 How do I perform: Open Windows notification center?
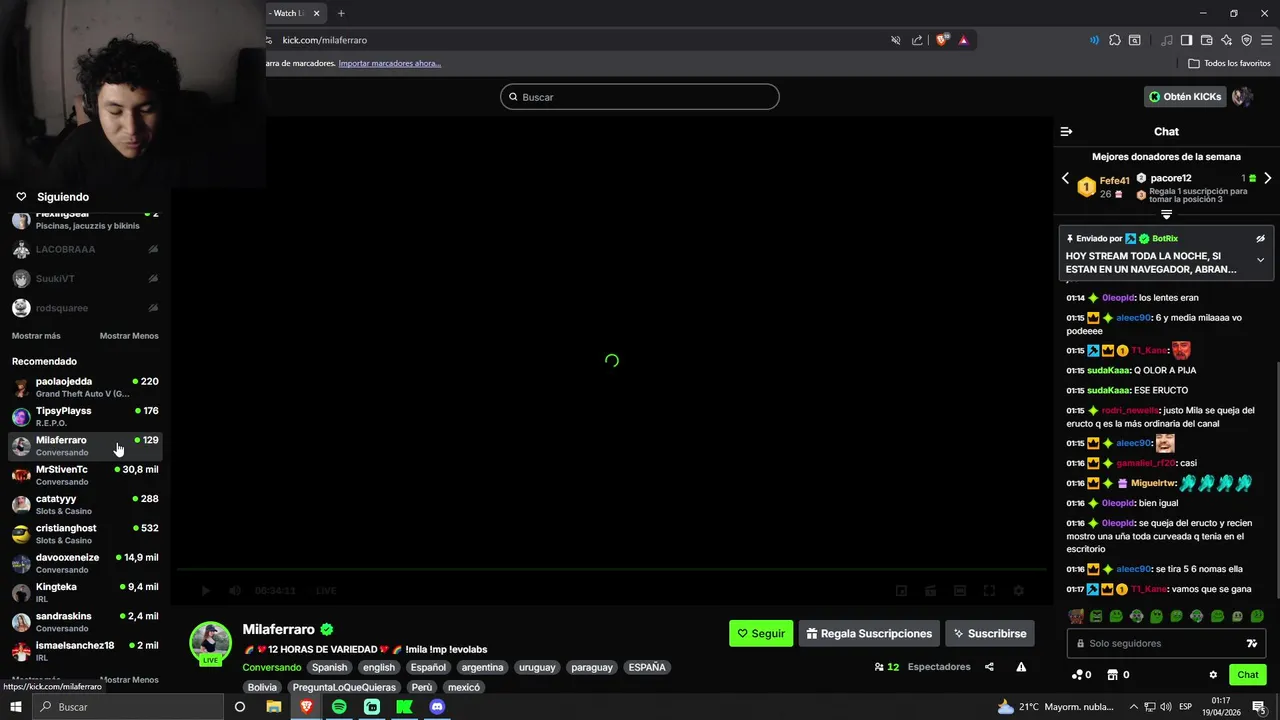pos(1258,707)
